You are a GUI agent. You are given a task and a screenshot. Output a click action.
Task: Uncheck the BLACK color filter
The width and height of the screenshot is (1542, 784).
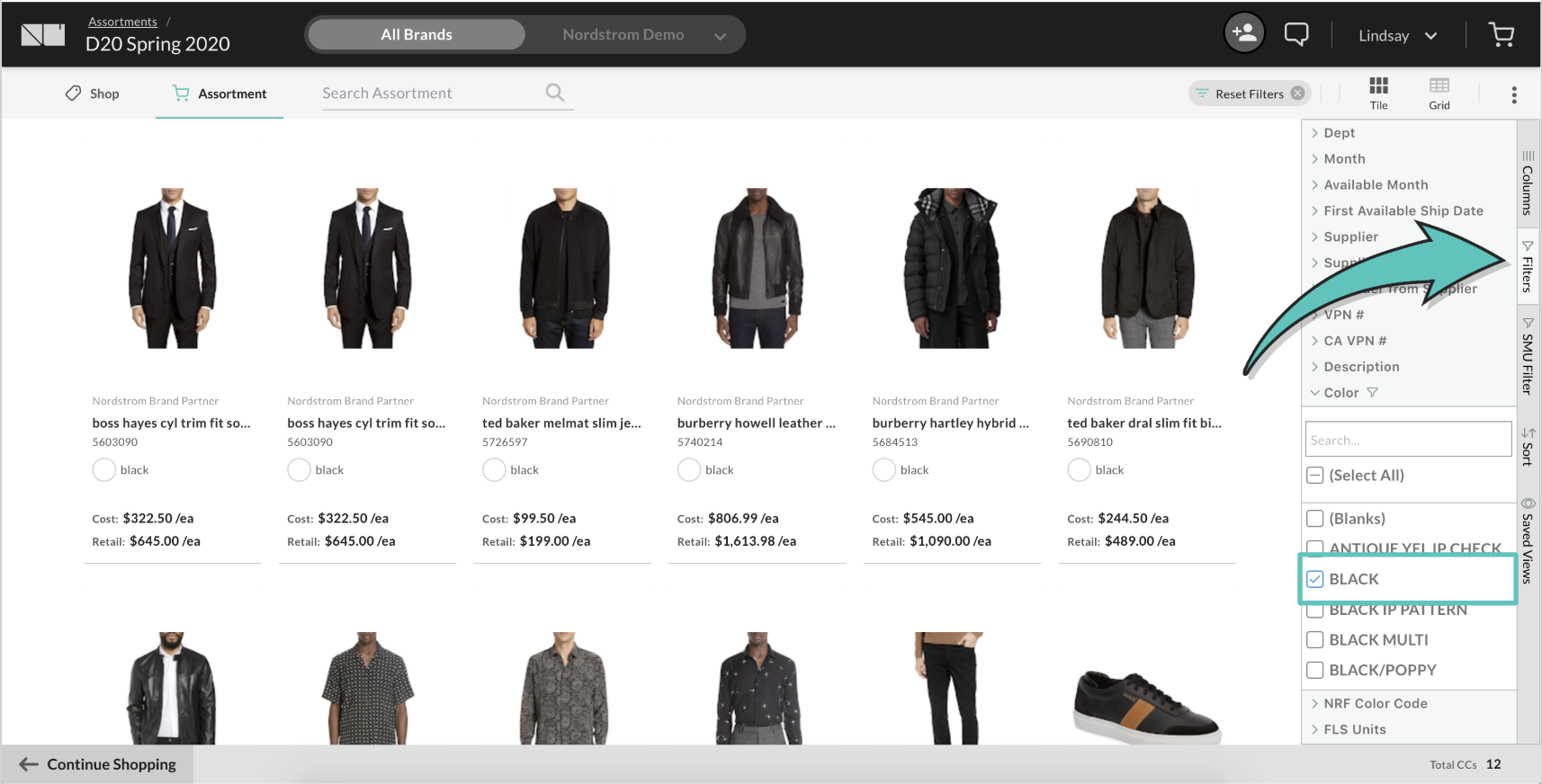coord(1315,579)
